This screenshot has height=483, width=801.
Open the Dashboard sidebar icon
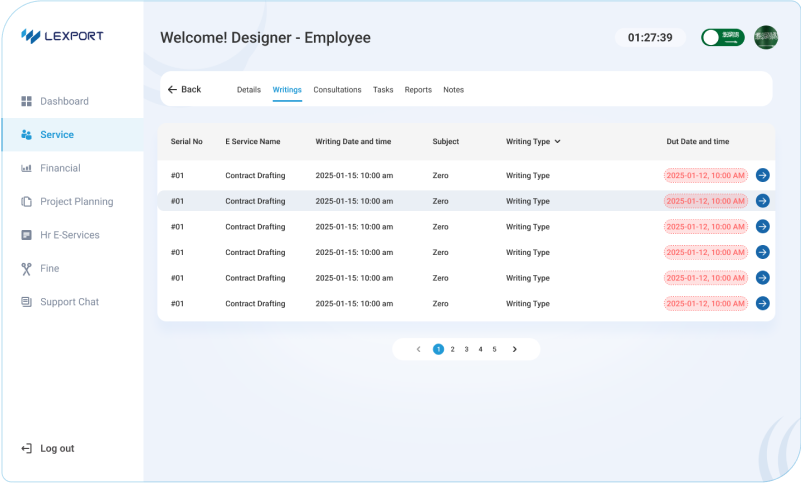click(x=27, y=101)
